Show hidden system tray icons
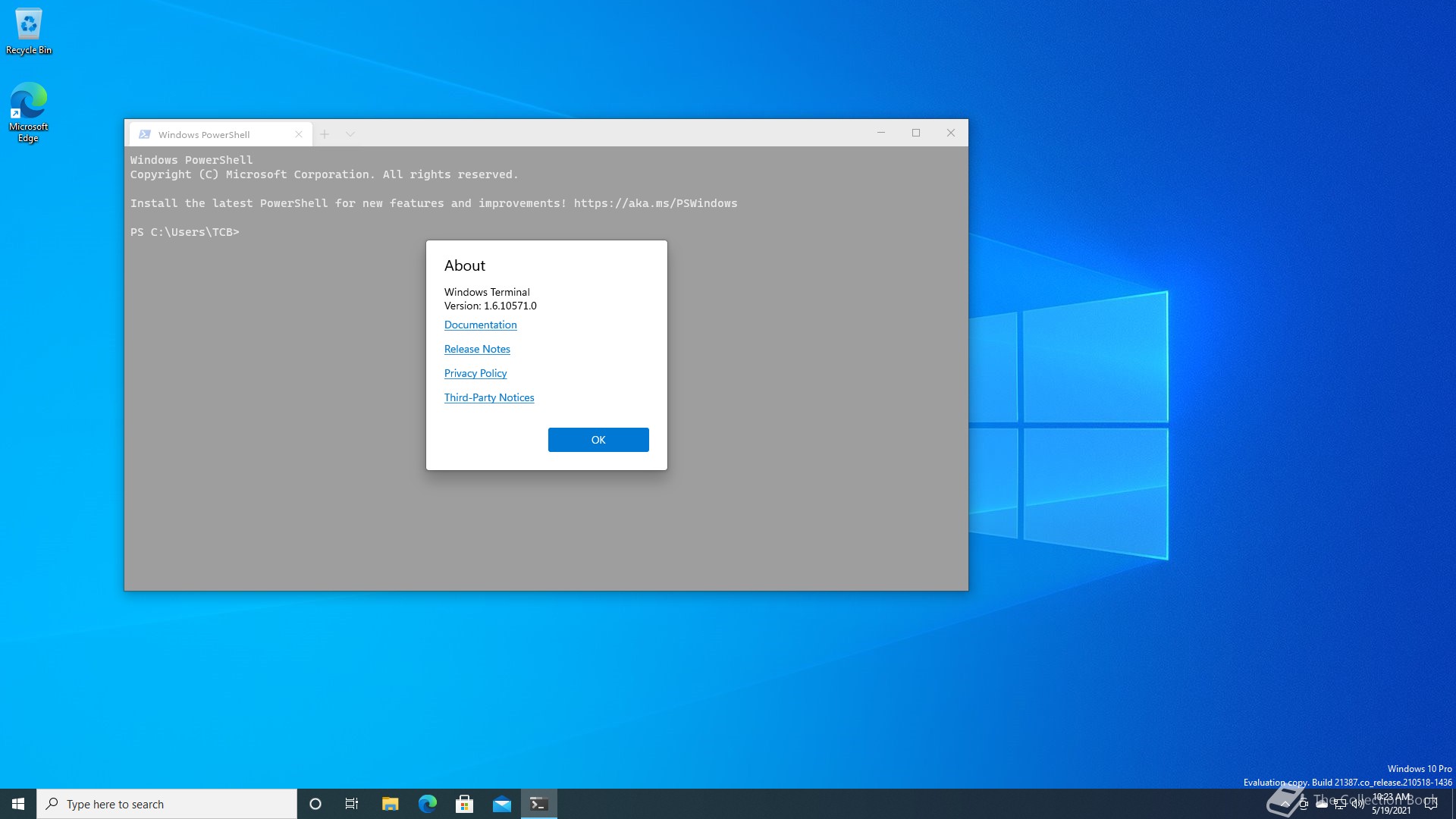Image resolution: width=1456 pixels, height=819 pixels. 1285,804
